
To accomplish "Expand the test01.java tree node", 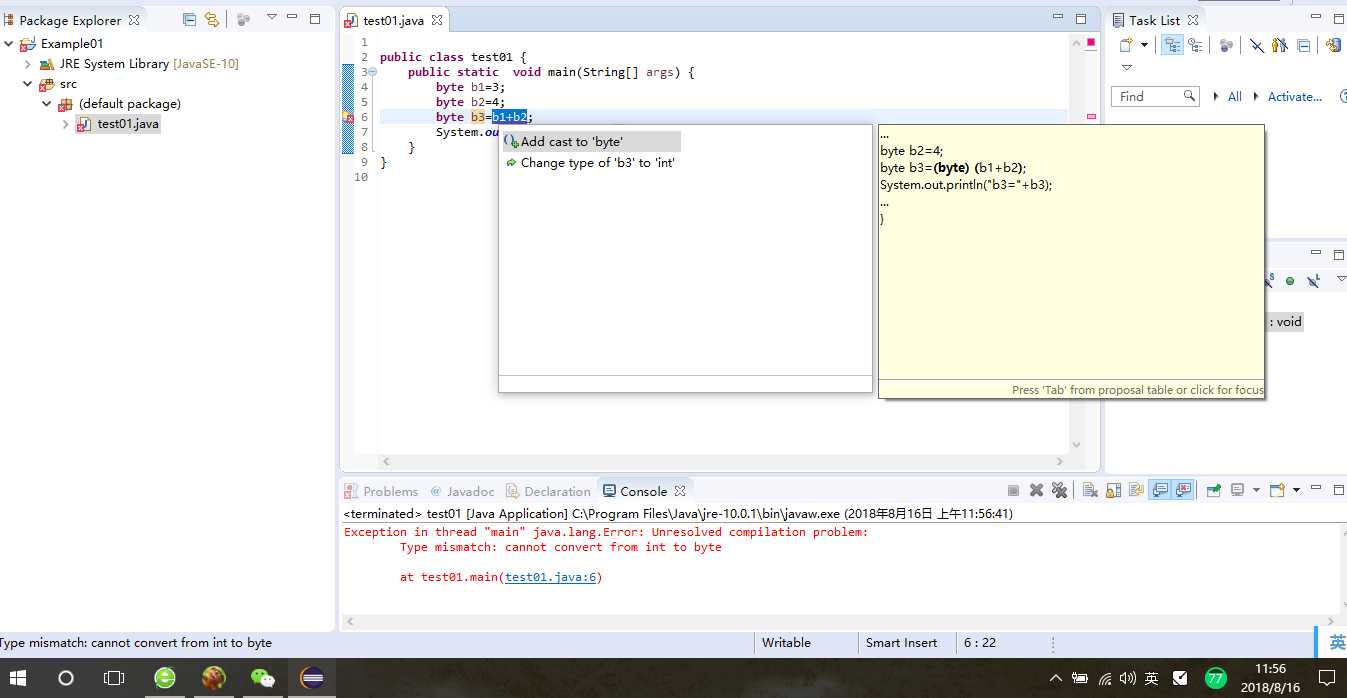I will (66, 124).
